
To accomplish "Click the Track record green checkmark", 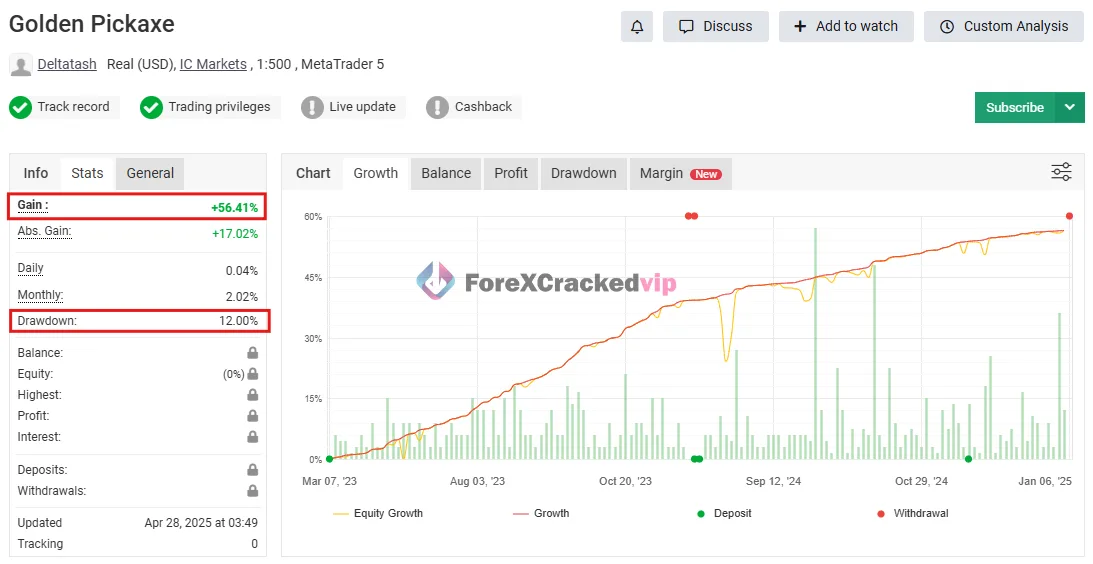I will (x=20, y=107).
